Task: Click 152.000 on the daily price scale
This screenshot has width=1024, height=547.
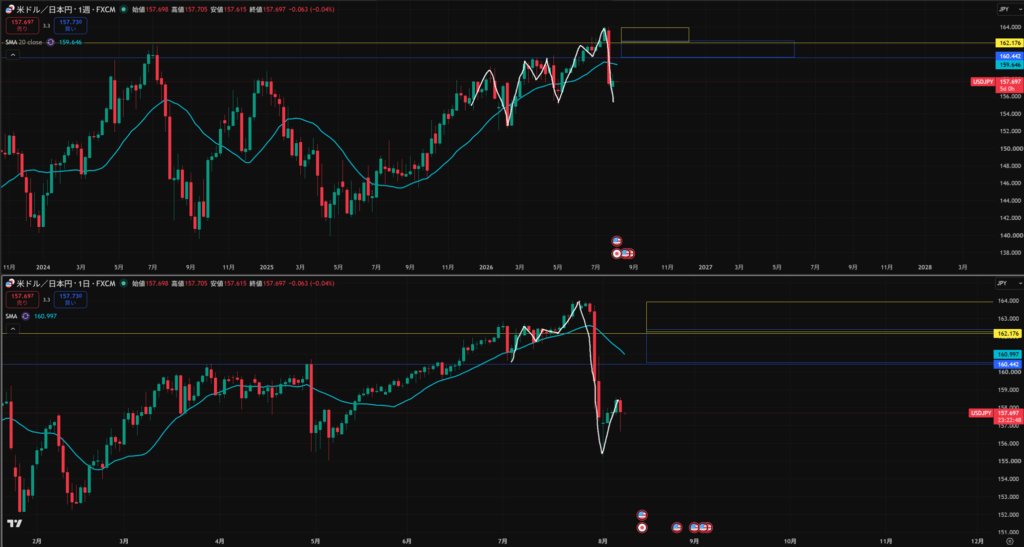Action: (x=1010, y=514)
